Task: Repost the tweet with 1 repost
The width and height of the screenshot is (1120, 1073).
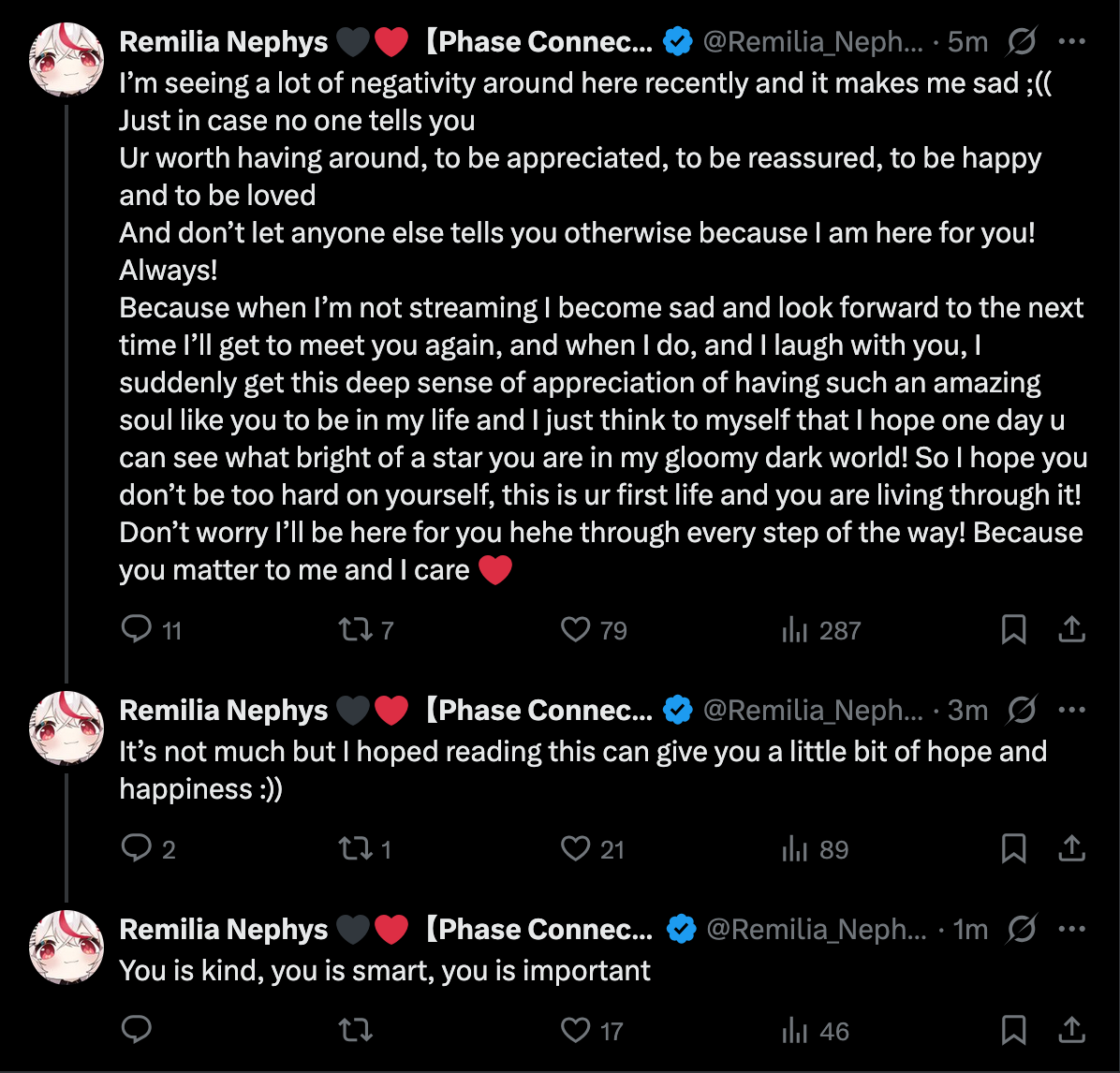Action: (355, 849)
